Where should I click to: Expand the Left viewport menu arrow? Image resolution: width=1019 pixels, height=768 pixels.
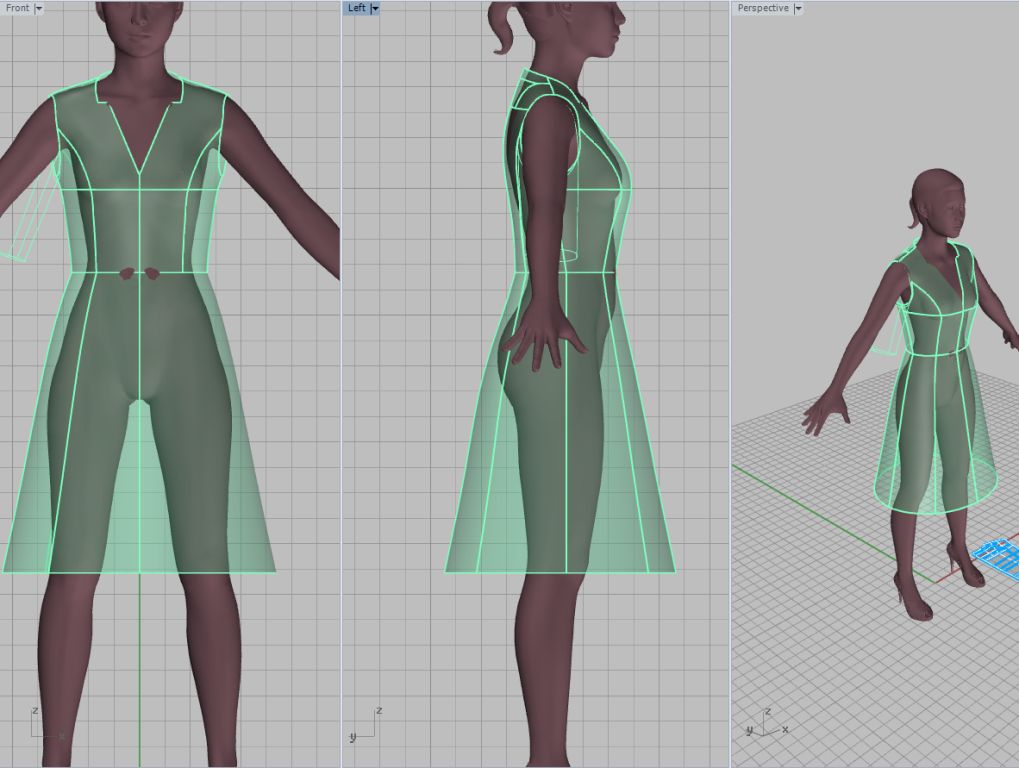(x=375, y=8)
